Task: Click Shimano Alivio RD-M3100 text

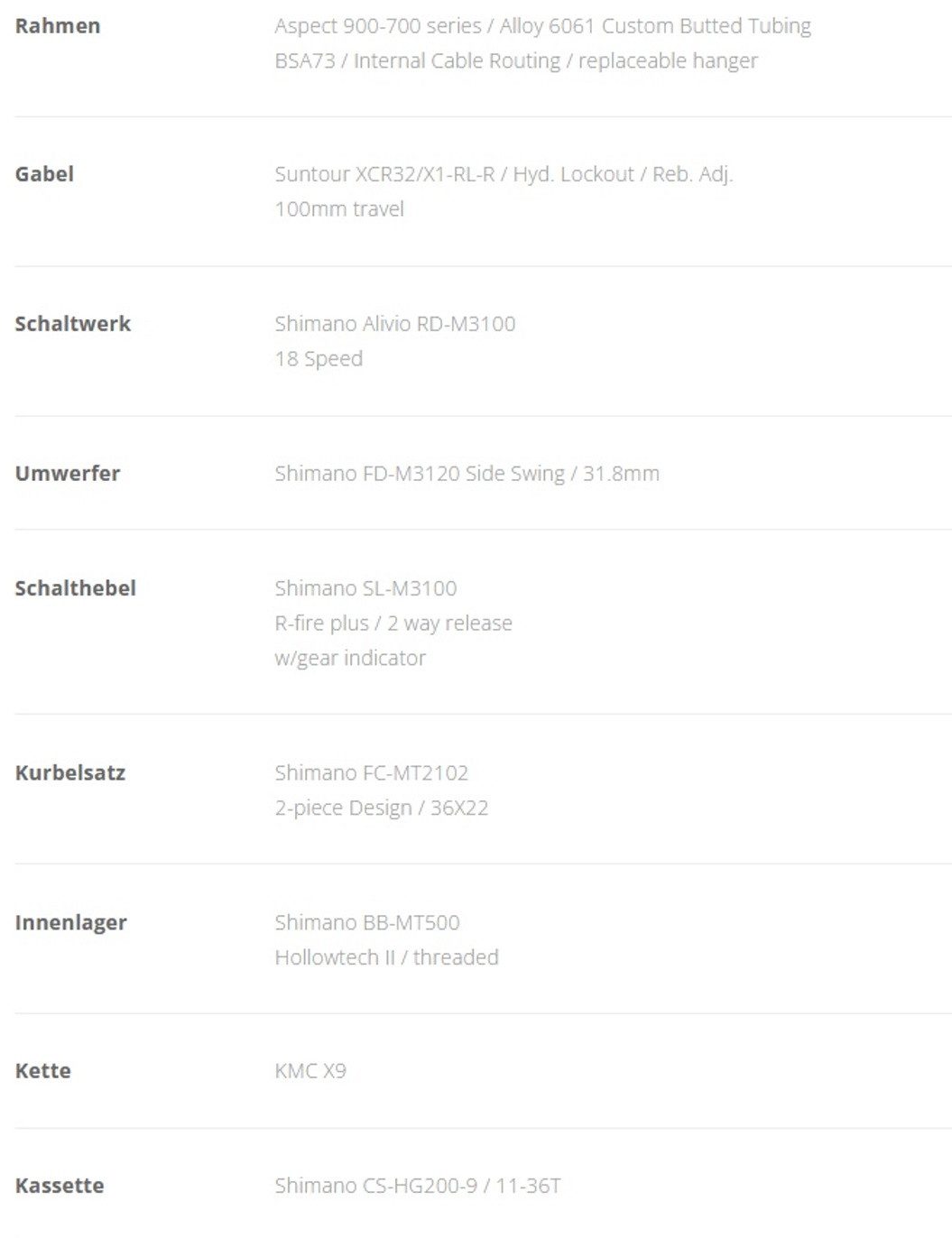Action: (395, 324)
